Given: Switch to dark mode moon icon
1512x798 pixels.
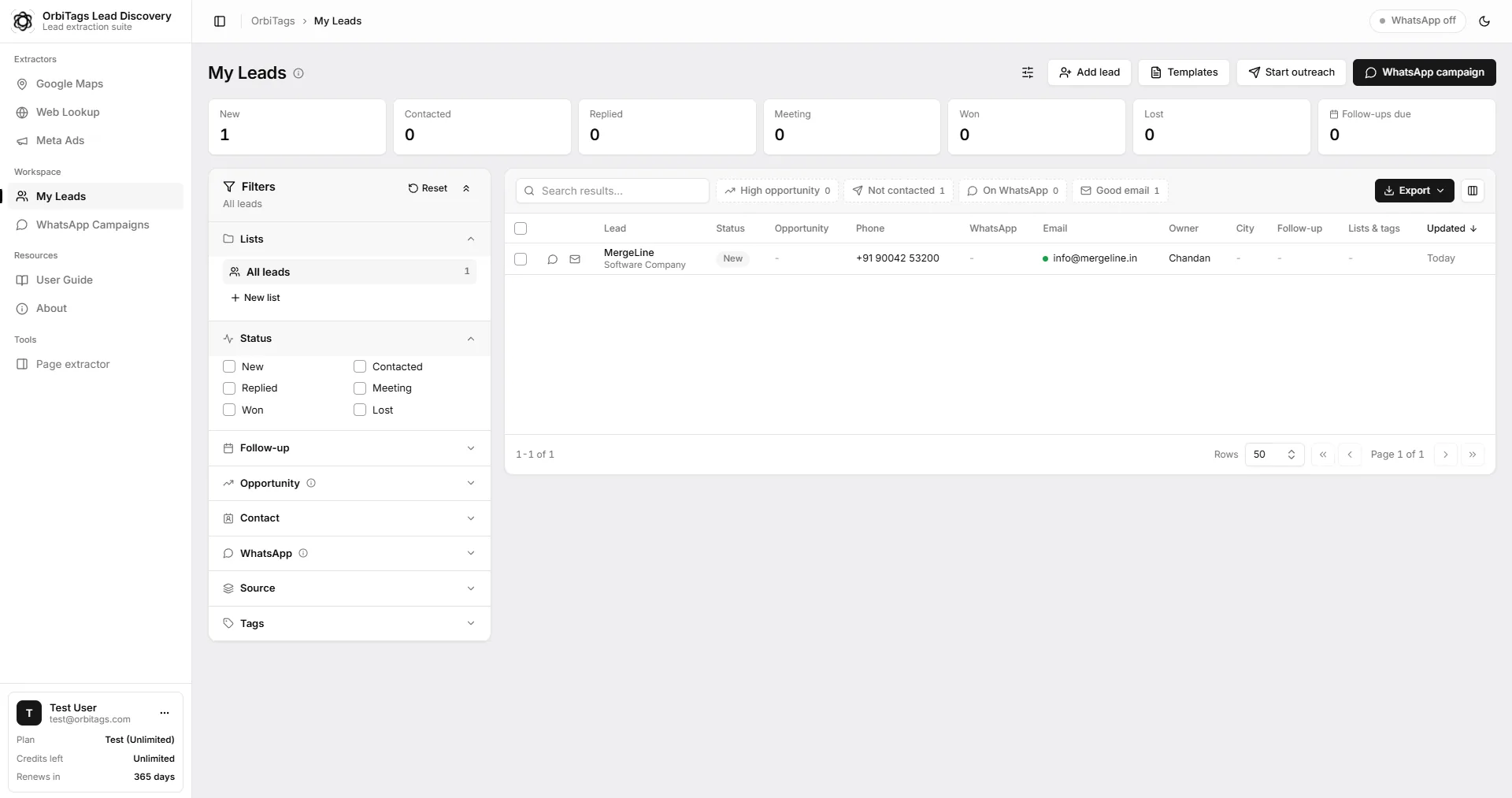Looking at the screenshot, I should click(1484, 21).
